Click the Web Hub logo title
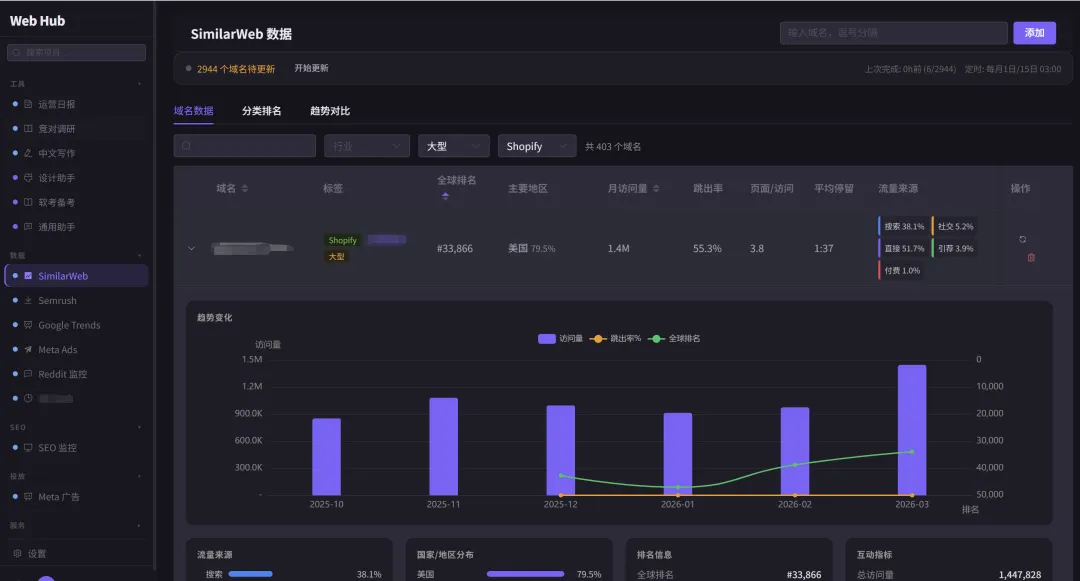This screenshot has height=581, width=1080. pyautogui.click(x=37, y=21)
